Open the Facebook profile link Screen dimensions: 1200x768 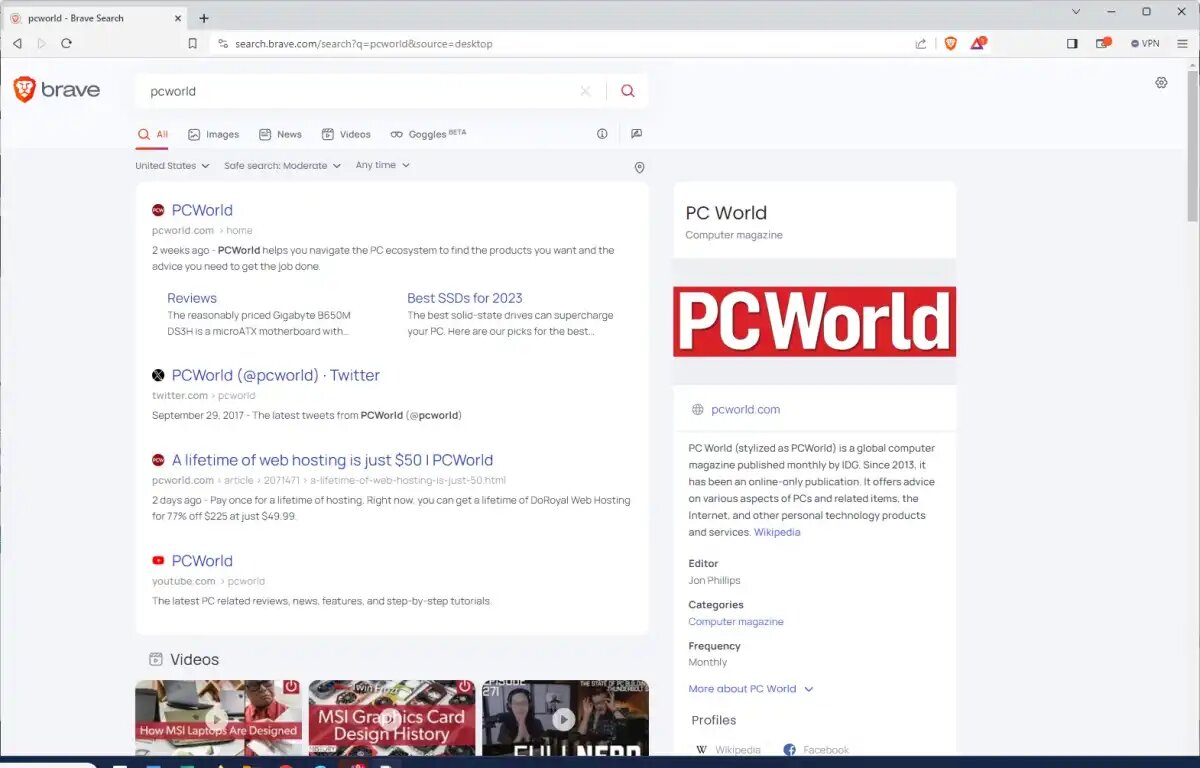point(816,750)
